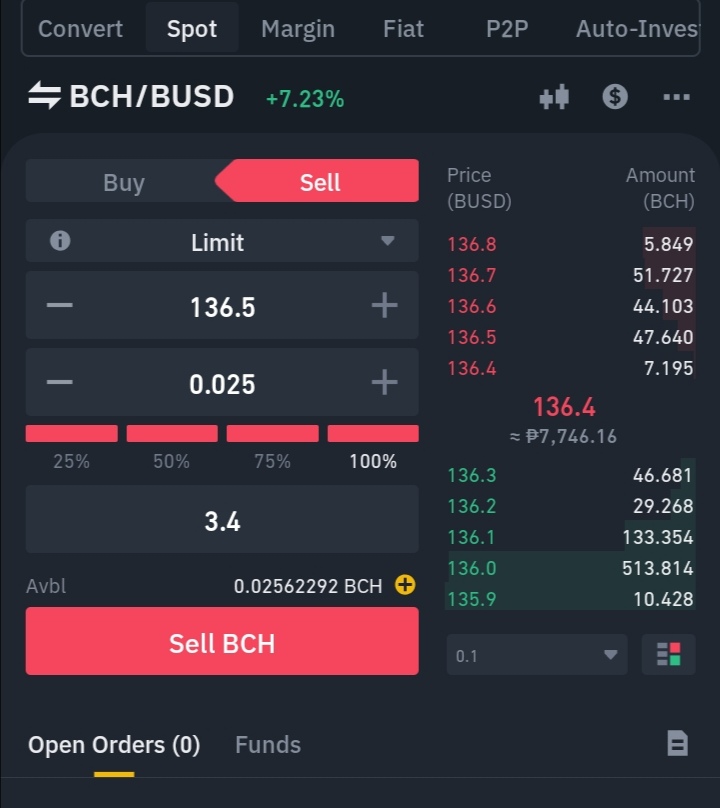Tap the Sell BCH button
Image resolution: width=720 pixels, height=808 pixels.
point(222,641)
